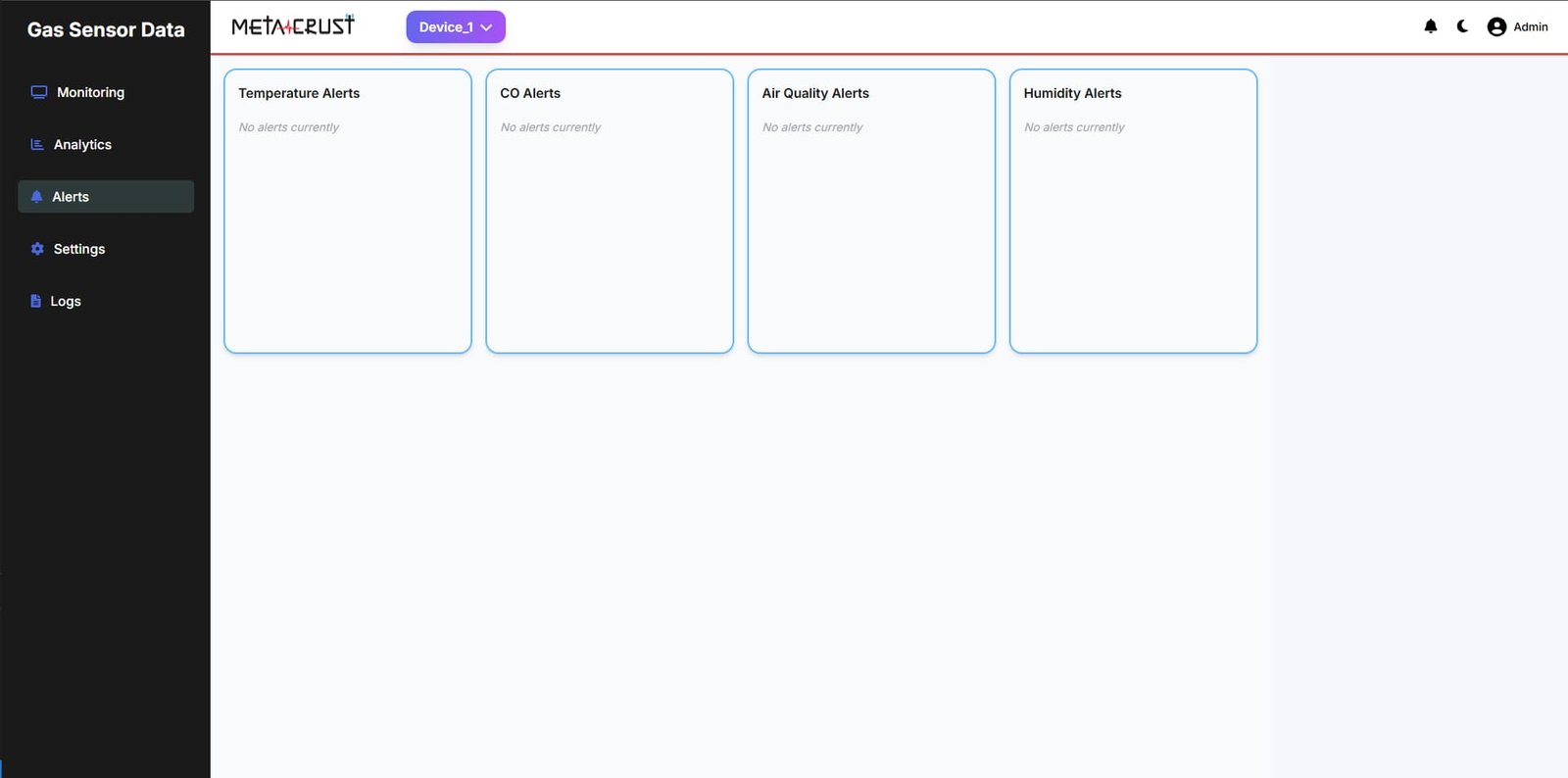Select the Temperature Alerts card
1568x778 pixels.
click(348, 211)
